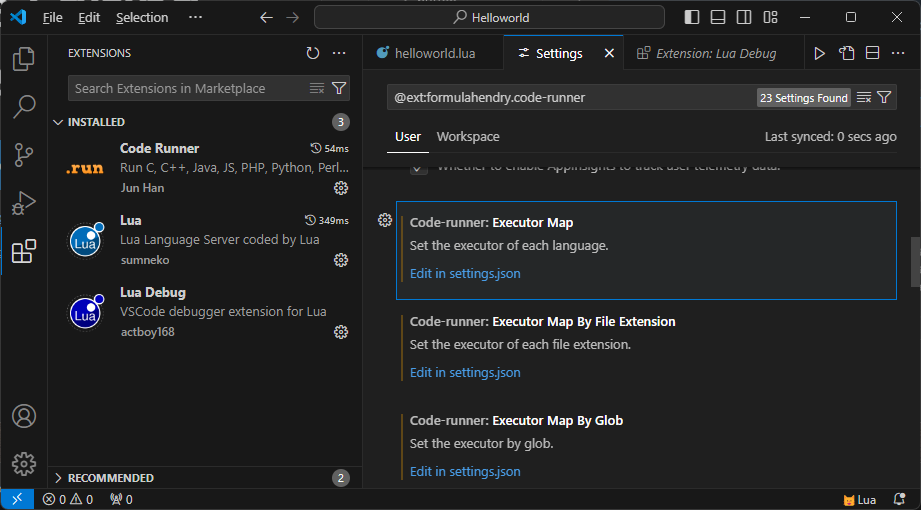Screen dimensions: 921x510
Task: Open Settings JSON file icon
Action: (x=846, y=53)
